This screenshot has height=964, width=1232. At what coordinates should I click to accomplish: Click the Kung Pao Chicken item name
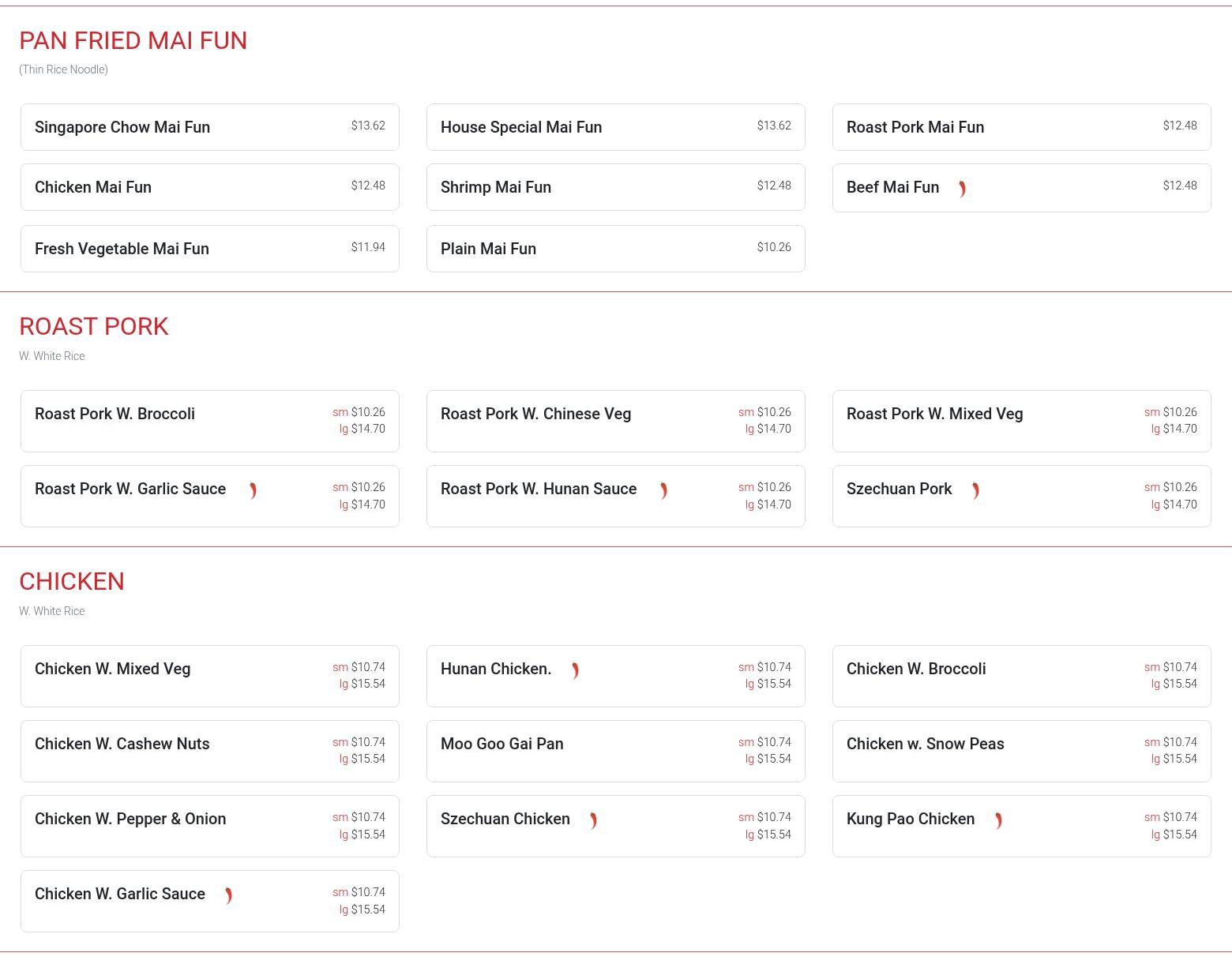(x=911, y=819)
